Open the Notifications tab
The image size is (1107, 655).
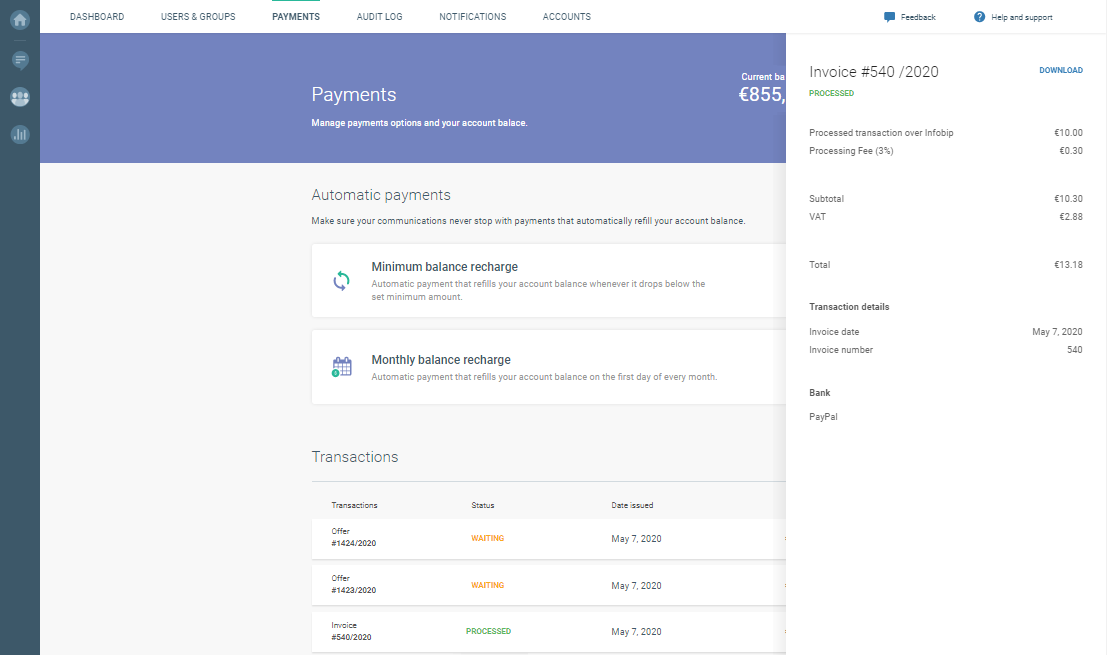coord(472,17)
